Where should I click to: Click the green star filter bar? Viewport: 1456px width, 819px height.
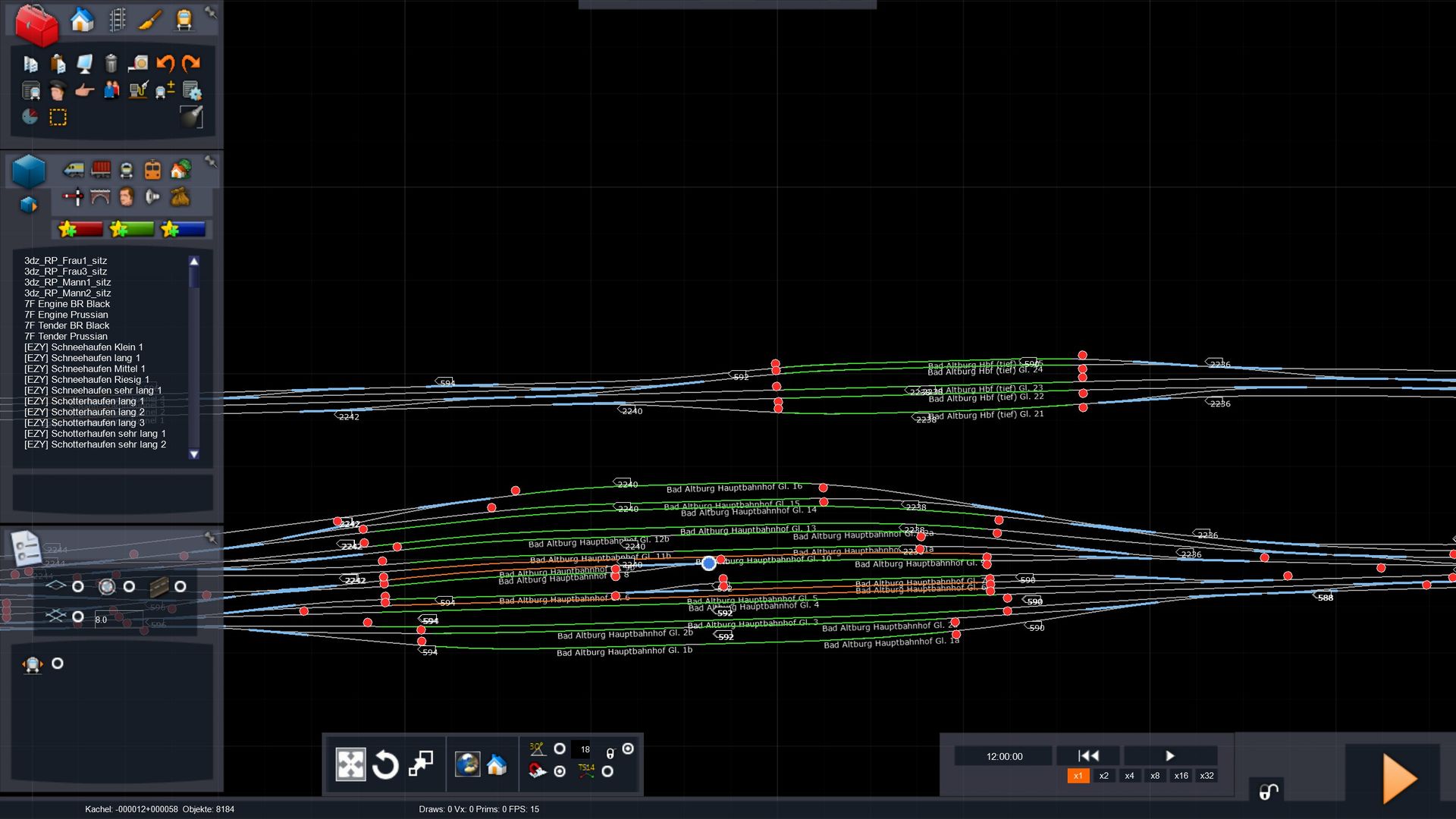click(x=132, y=229)
